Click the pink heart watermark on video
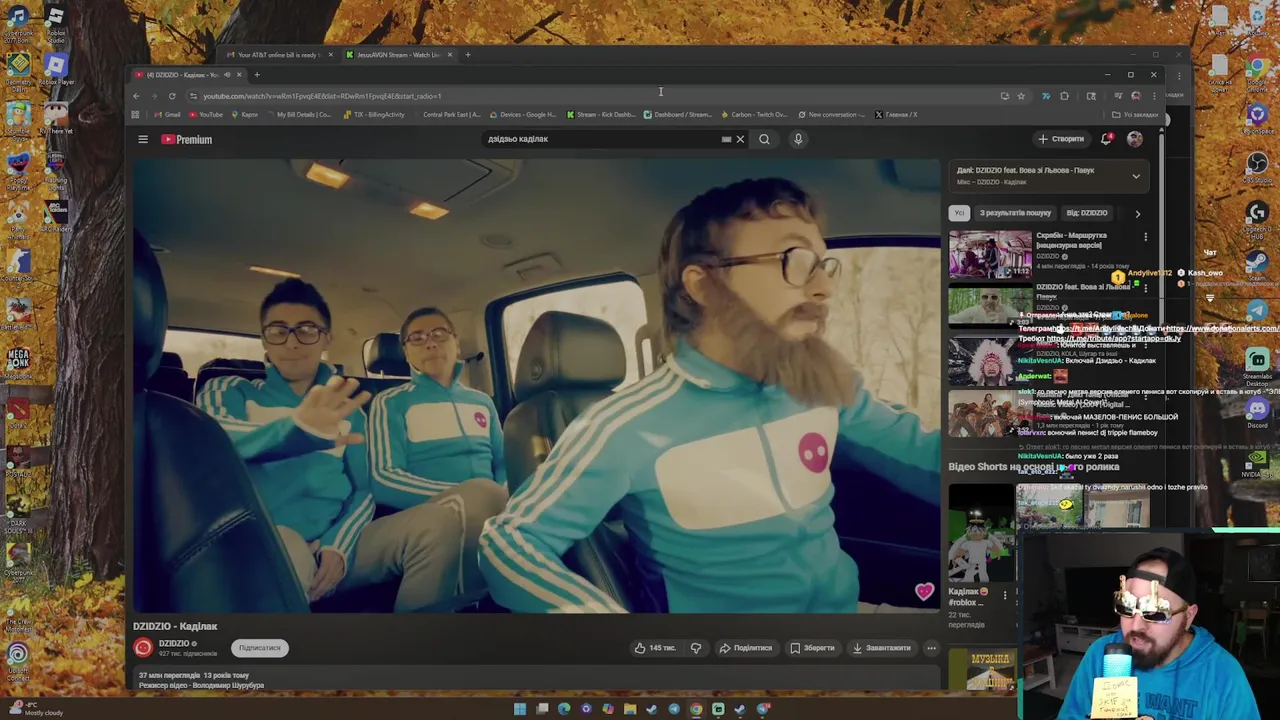Viewport: 1280px width, 720px height. 924,592
